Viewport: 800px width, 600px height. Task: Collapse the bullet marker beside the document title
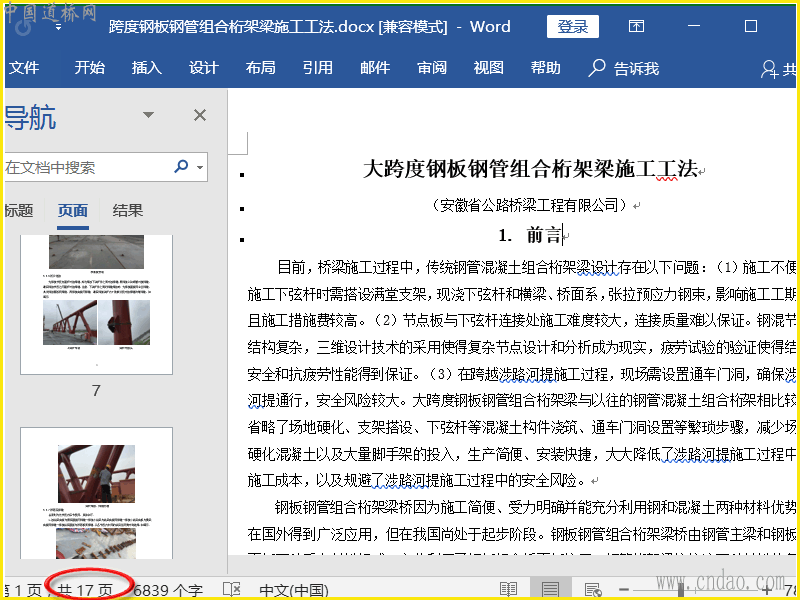click(x=242, y=175)
